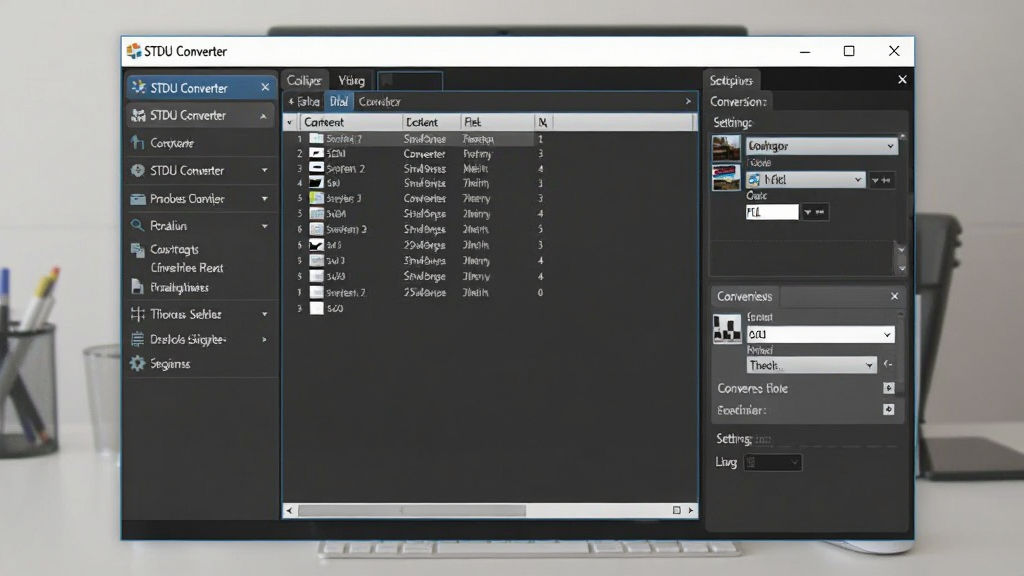This screenshot has height=576, width=1024.
Task: Click the file icon beside Praalrglrwes
Action: 137,287
